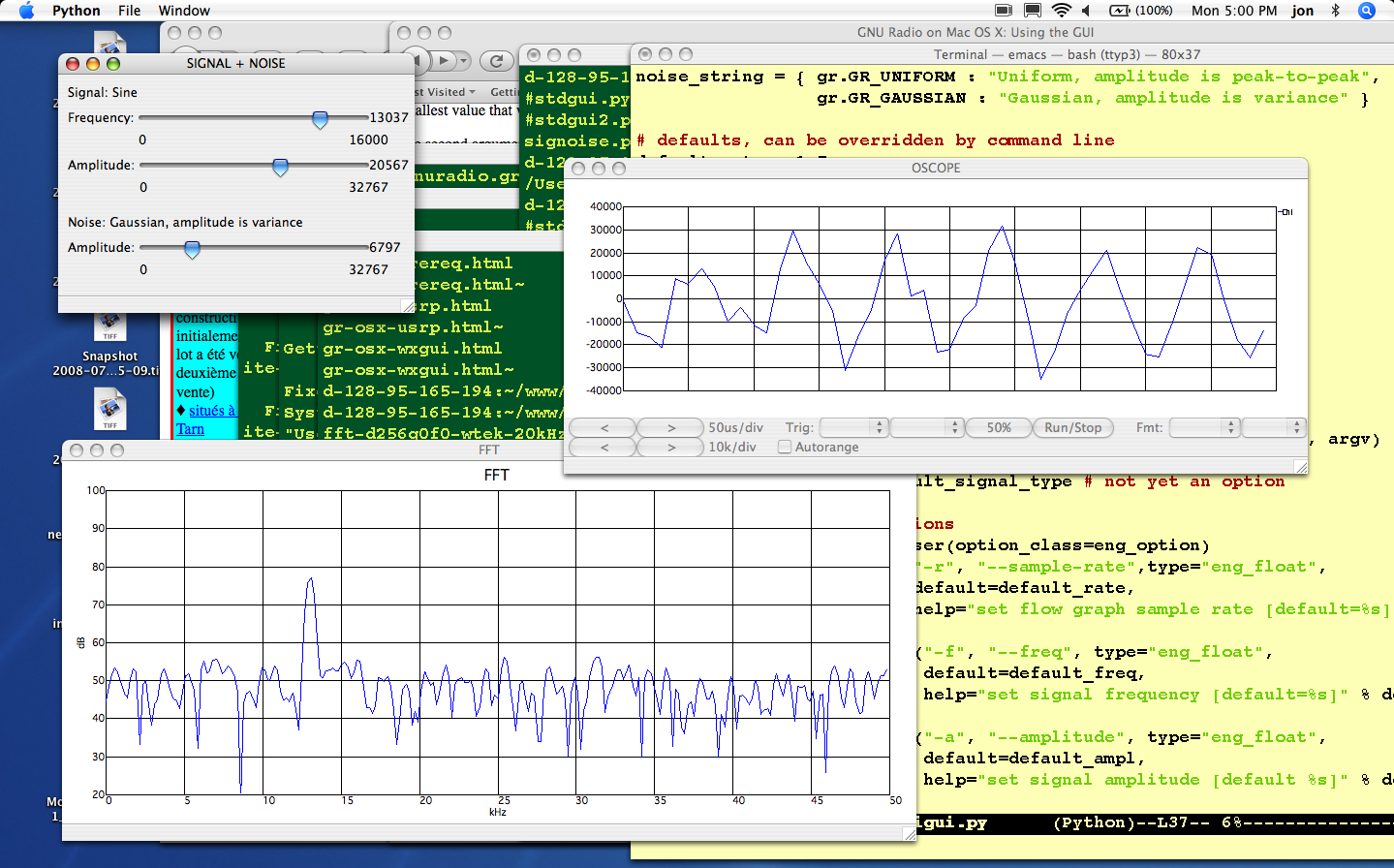Viewport: 1394px width, 868px height.
Task: Click the noise Amplitude slider thumb at 6797
Action: pos(192,250)
